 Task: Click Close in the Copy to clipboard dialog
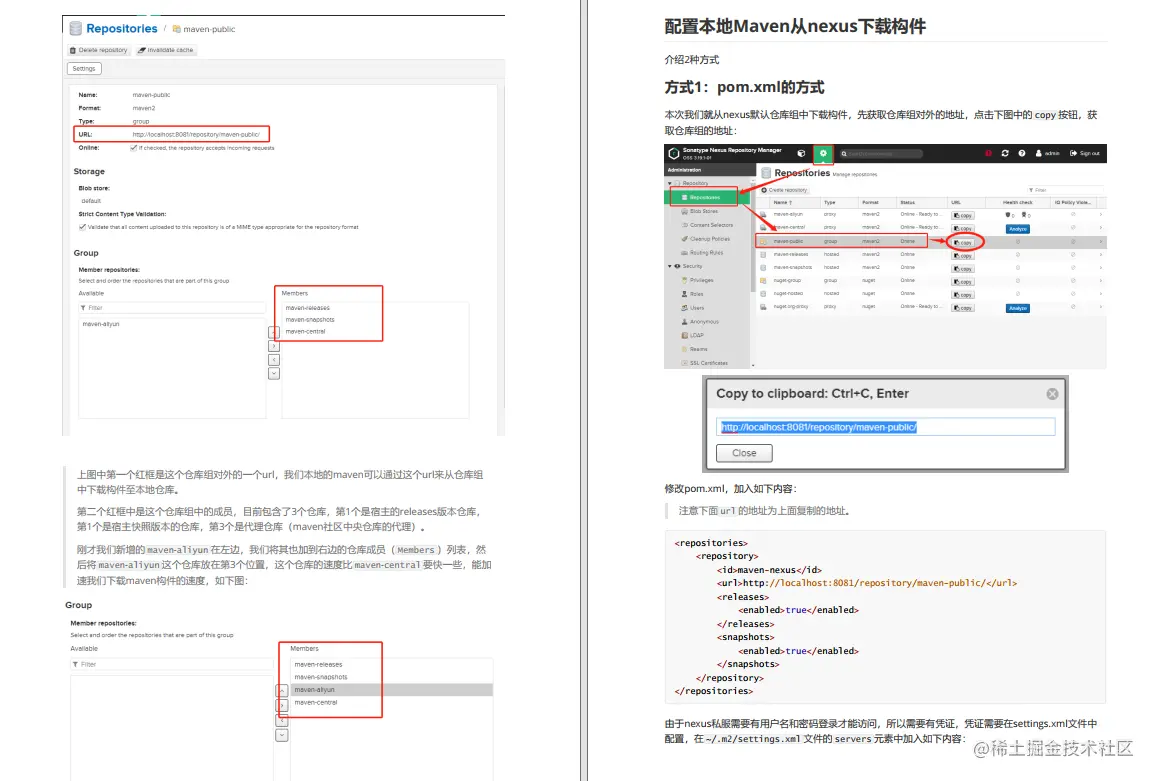[743, 453]
